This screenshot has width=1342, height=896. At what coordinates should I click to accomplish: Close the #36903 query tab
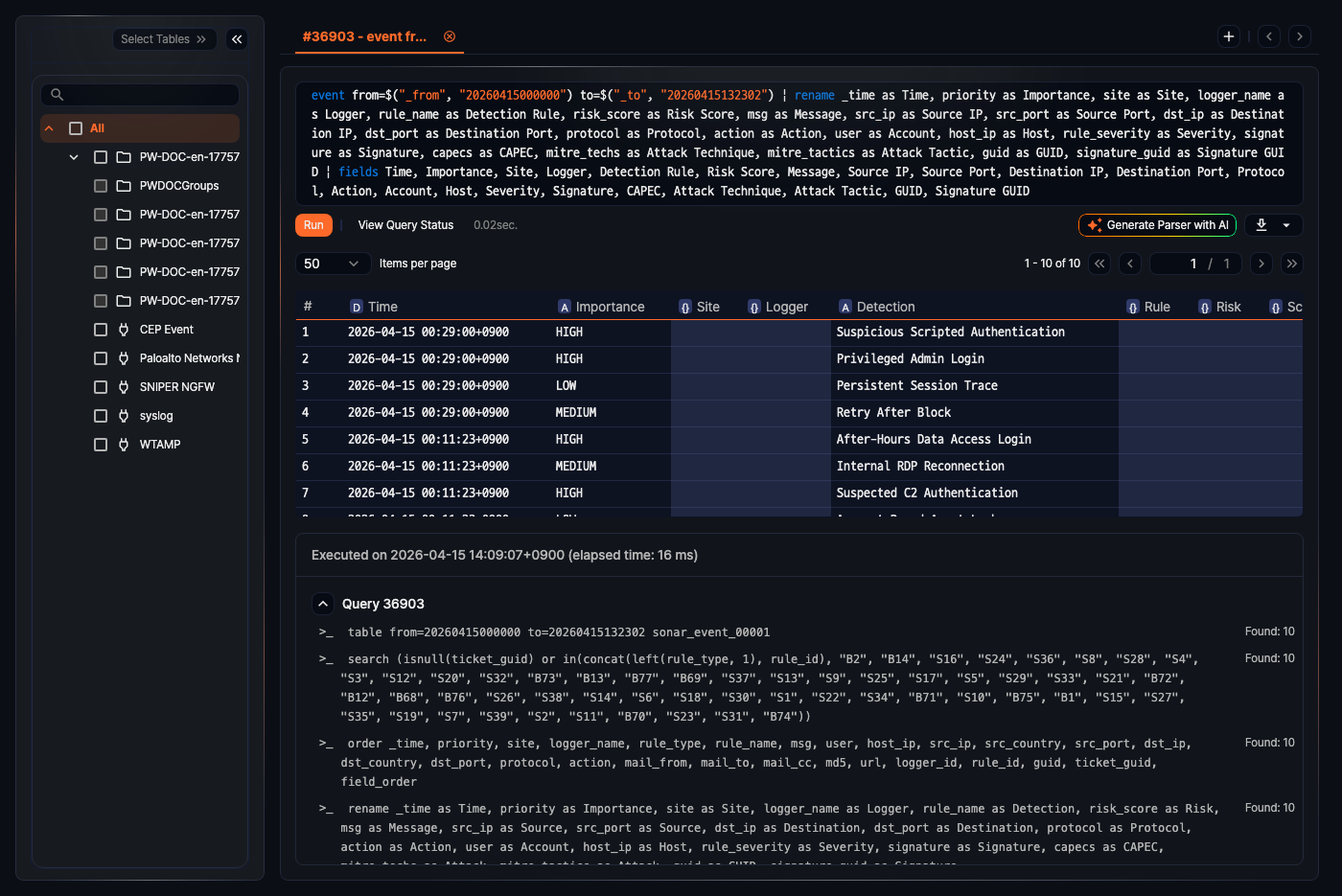[x=450, y=36]
